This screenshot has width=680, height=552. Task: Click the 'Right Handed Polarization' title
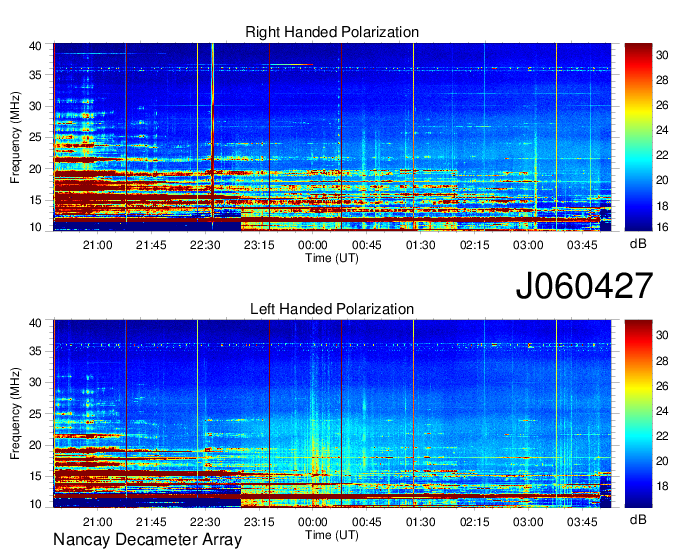pos(332,32)
